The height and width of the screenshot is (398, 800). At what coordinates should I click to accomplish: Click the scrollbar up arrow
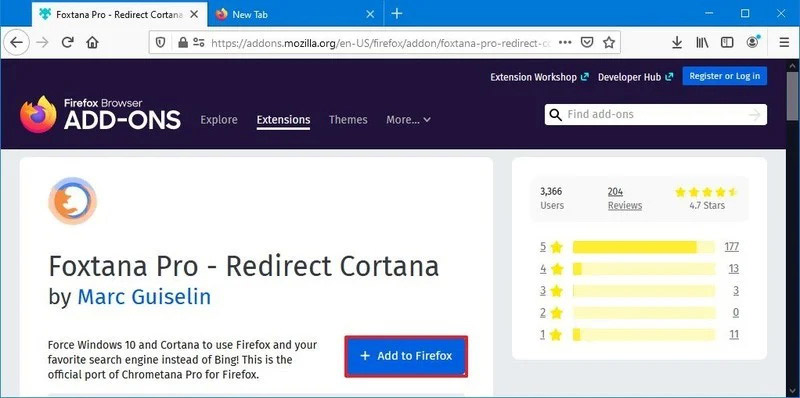[x=792, y=65]
